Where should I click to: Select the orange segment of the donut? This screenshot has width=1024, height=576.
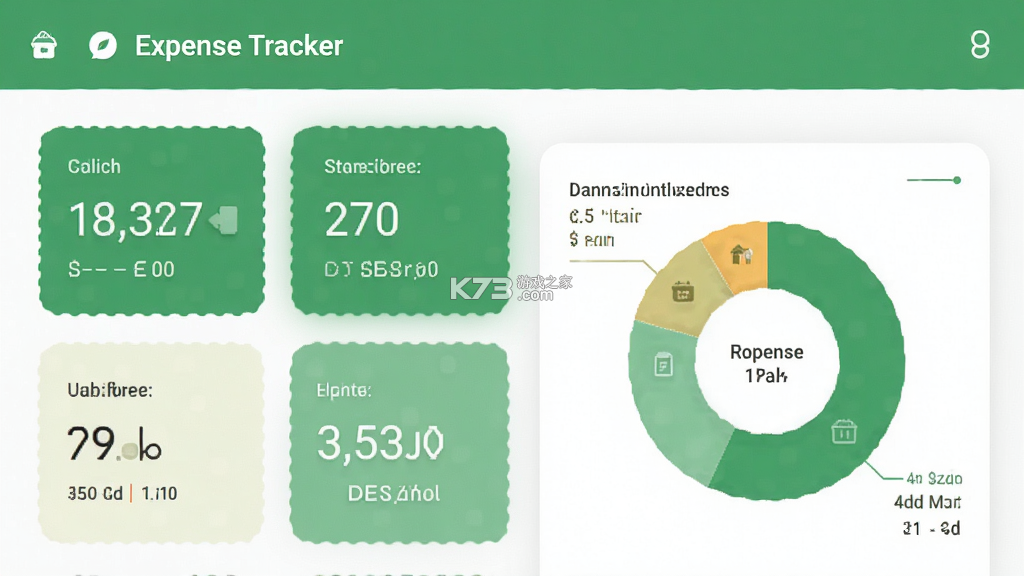741,256
